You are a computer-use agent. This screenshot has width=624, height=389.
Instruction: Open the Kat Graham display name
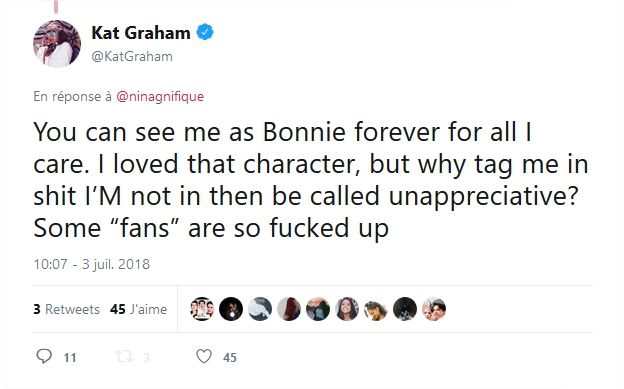(141, 33)
